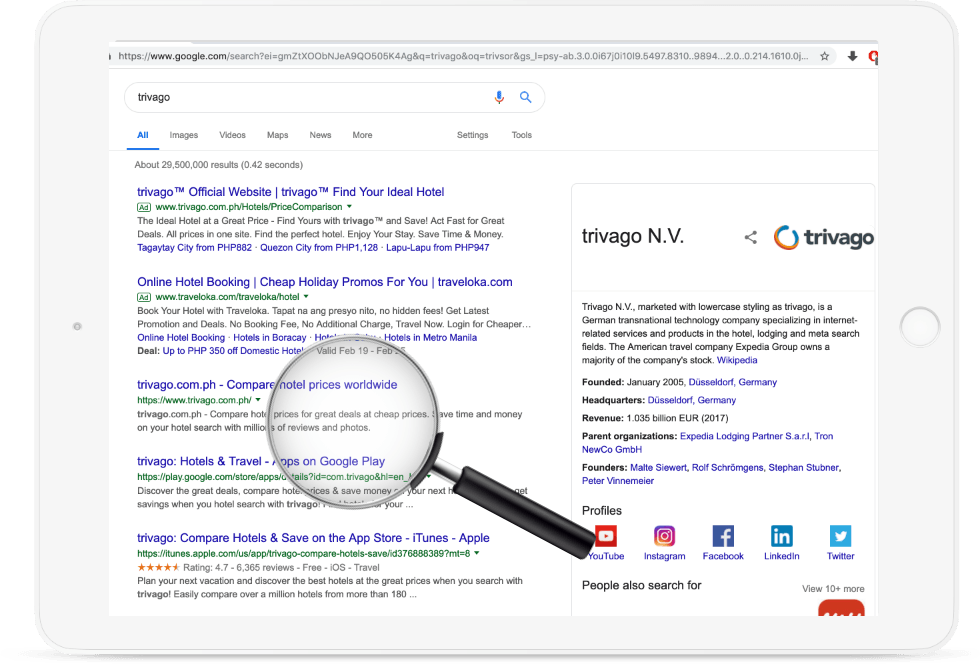
Task: Open the Facebook profile icon
Action: tap(722, 536)
